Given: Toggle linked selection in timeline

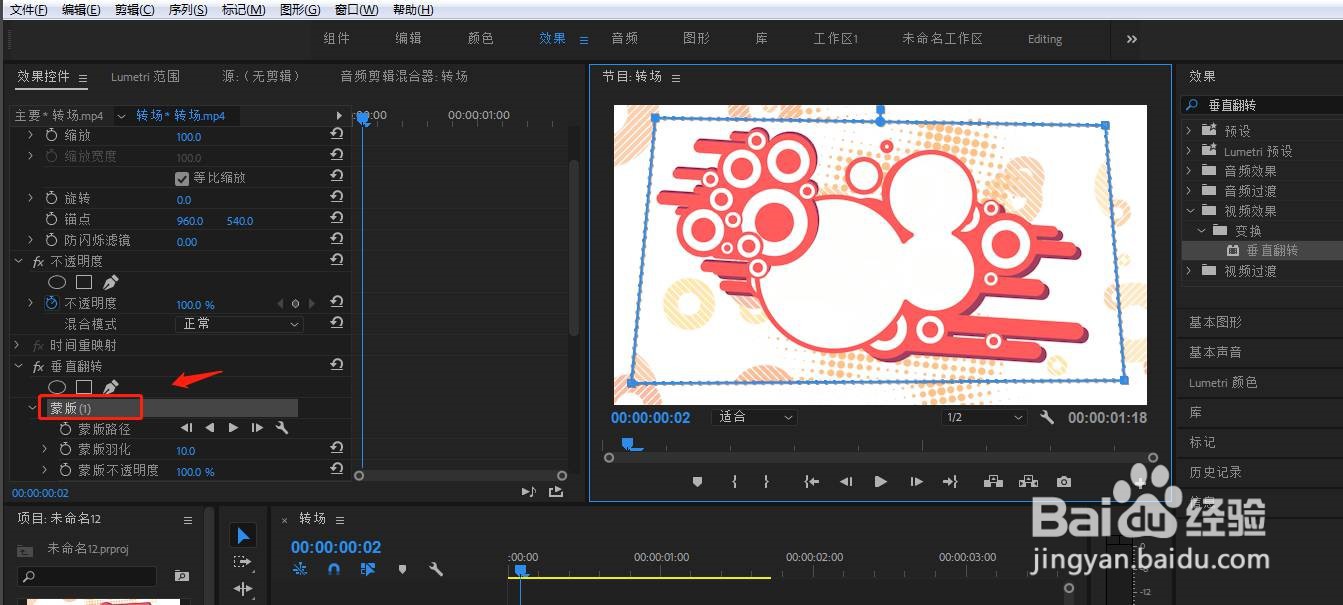Looking at the screenshot, I should coord(368,568).
